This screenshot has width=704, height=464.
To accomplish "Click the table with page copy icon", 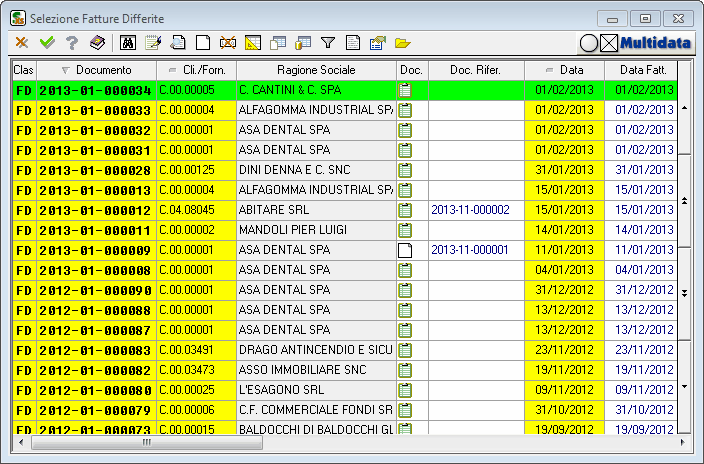I will pos(278,43).
